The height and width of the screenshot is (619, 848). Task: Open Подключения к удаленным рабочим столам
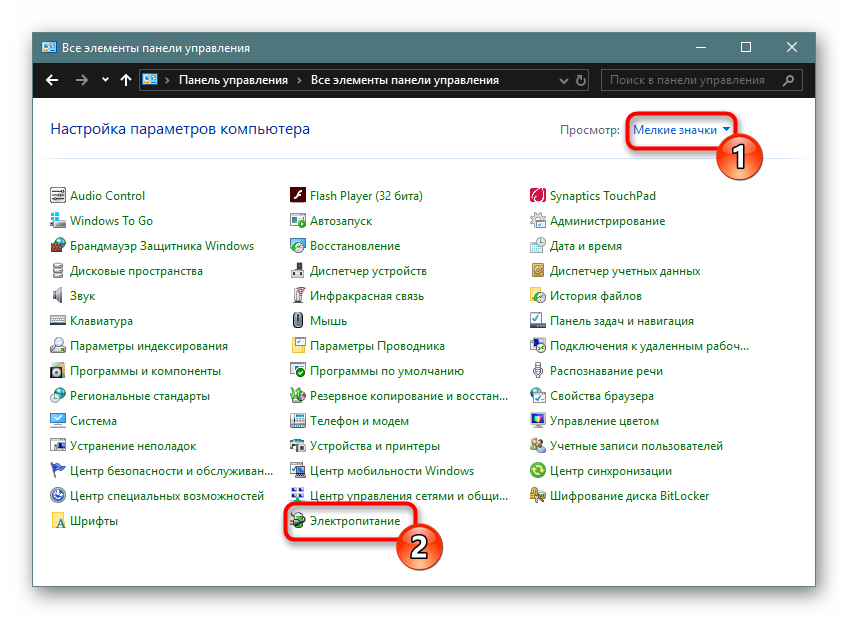click(x=649, y=345)
